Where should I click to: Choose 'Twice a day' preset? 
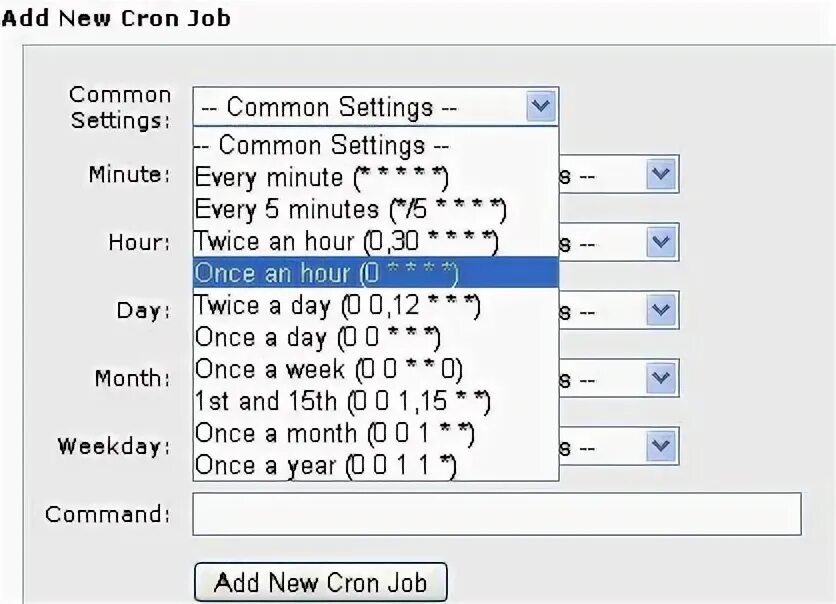coord(338,305)
